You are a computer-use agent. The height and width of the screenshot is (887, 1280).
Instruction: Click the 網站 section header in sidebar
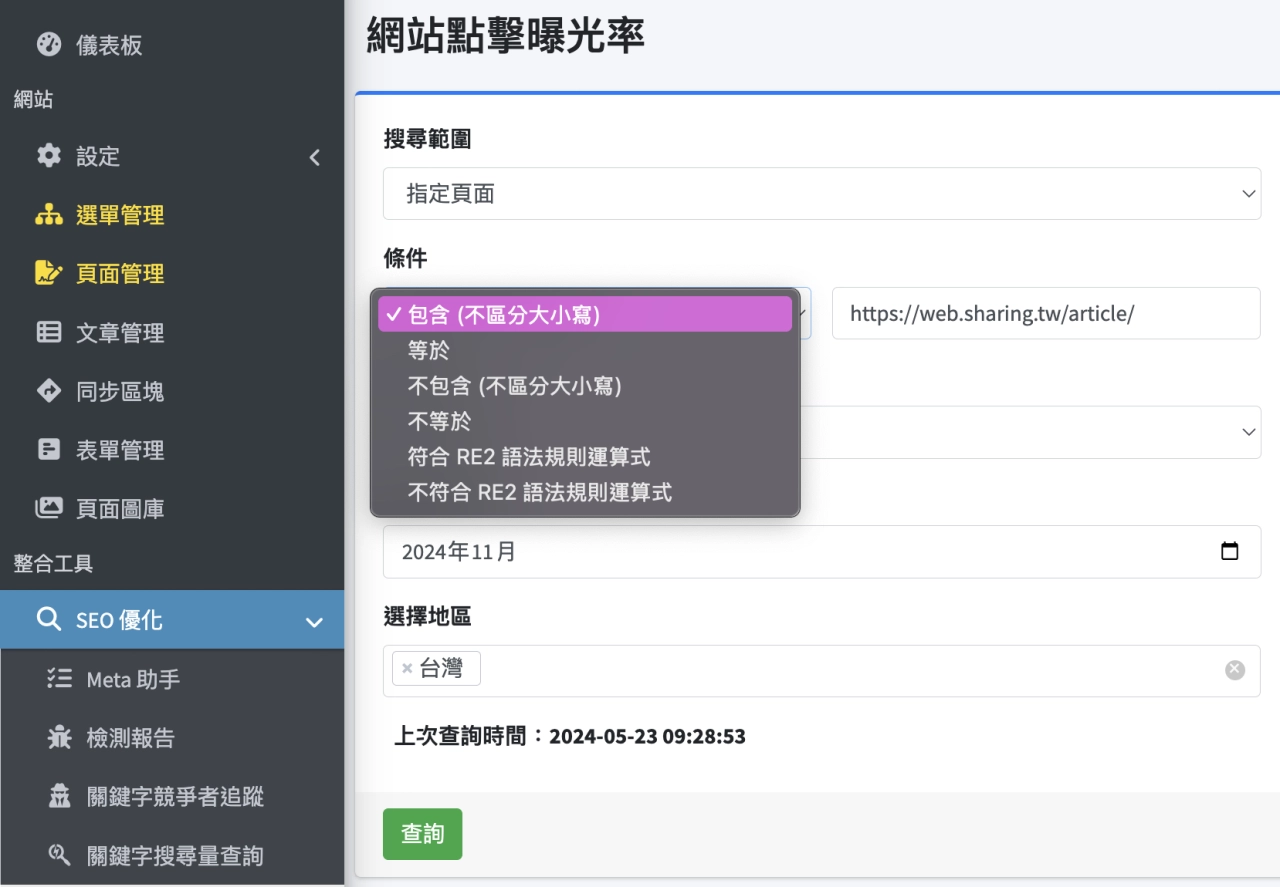pyautogui.click(x=33, y=99)
